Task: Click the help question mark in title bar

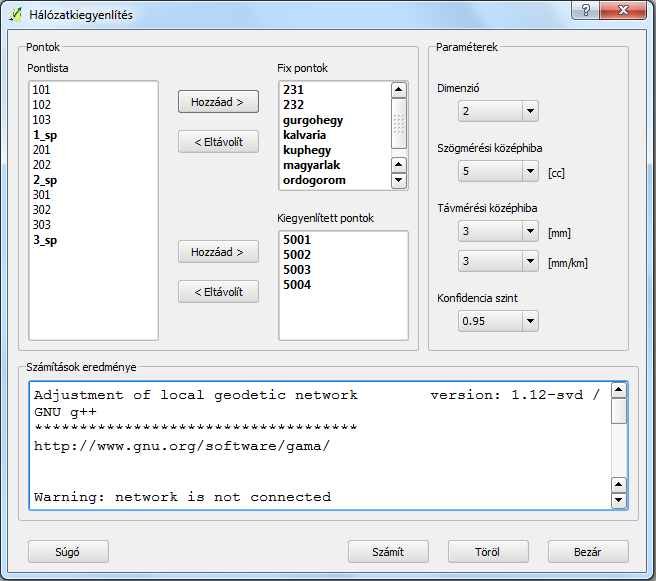Action: click(583, 10)
